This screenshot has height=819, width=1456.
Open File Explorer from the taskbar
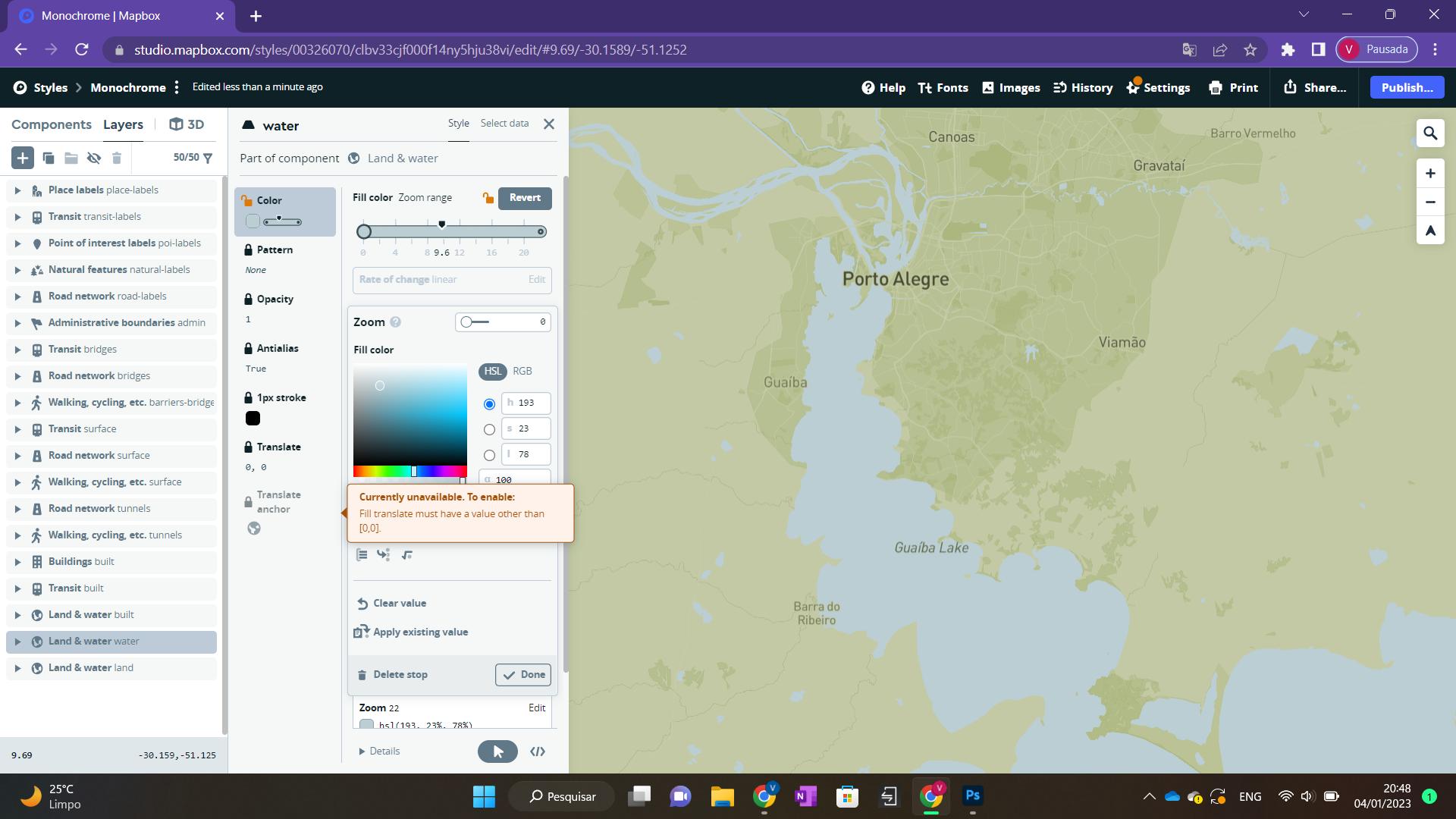pos(722,795)
